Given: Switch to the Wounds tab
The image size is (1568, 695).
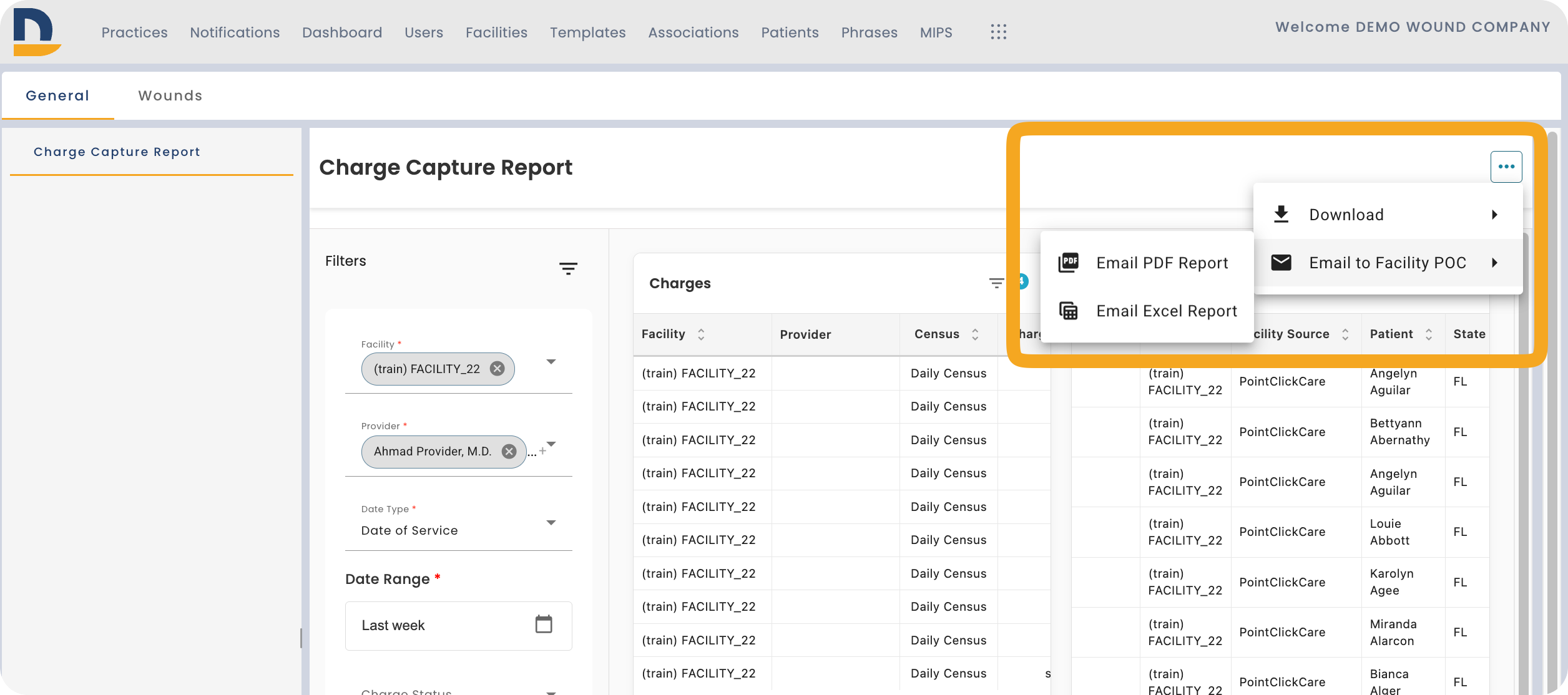Looking at the screenshot, I should (170, 95).
